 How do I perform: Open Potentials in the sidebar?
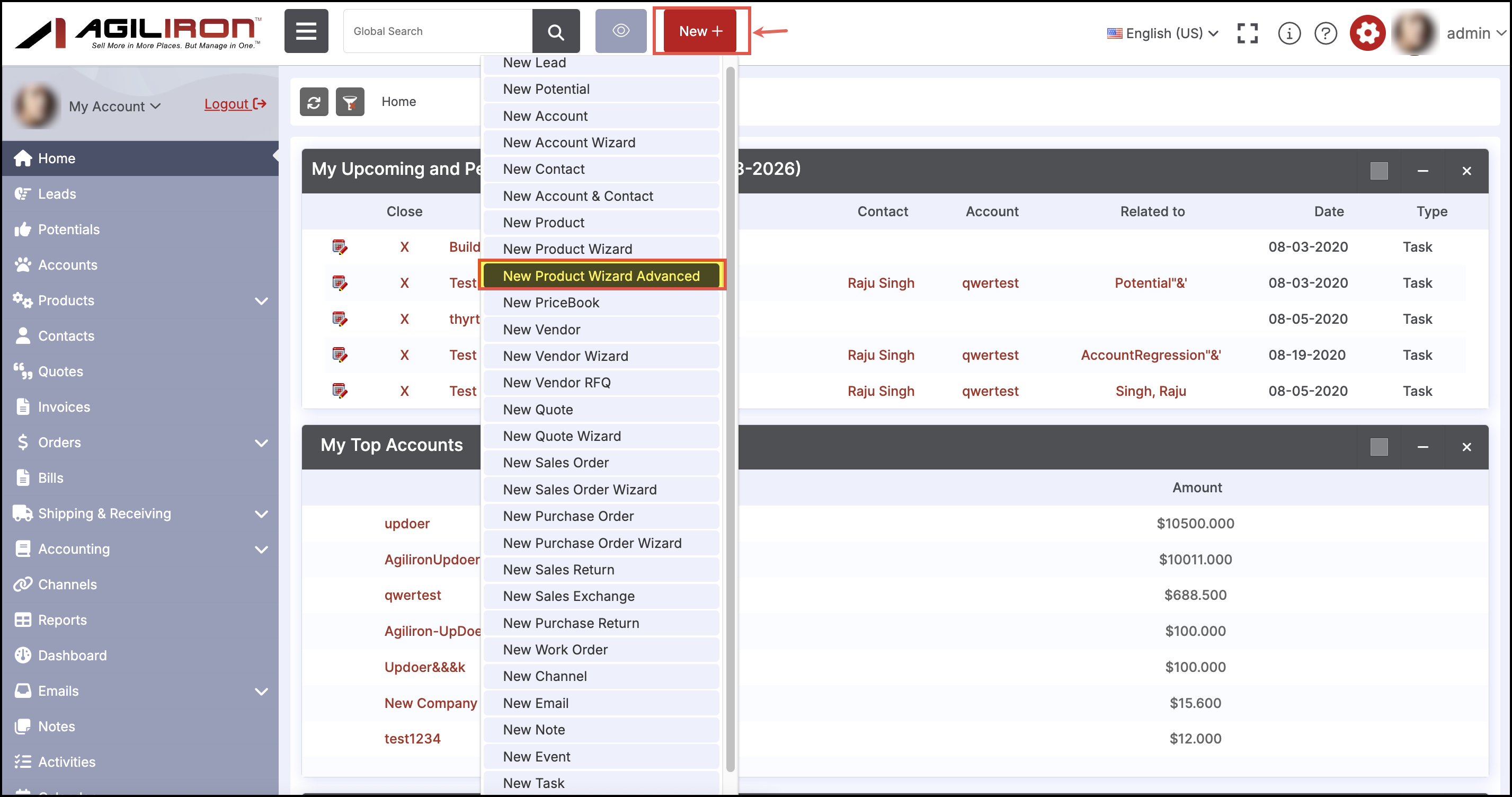[140, 229]
